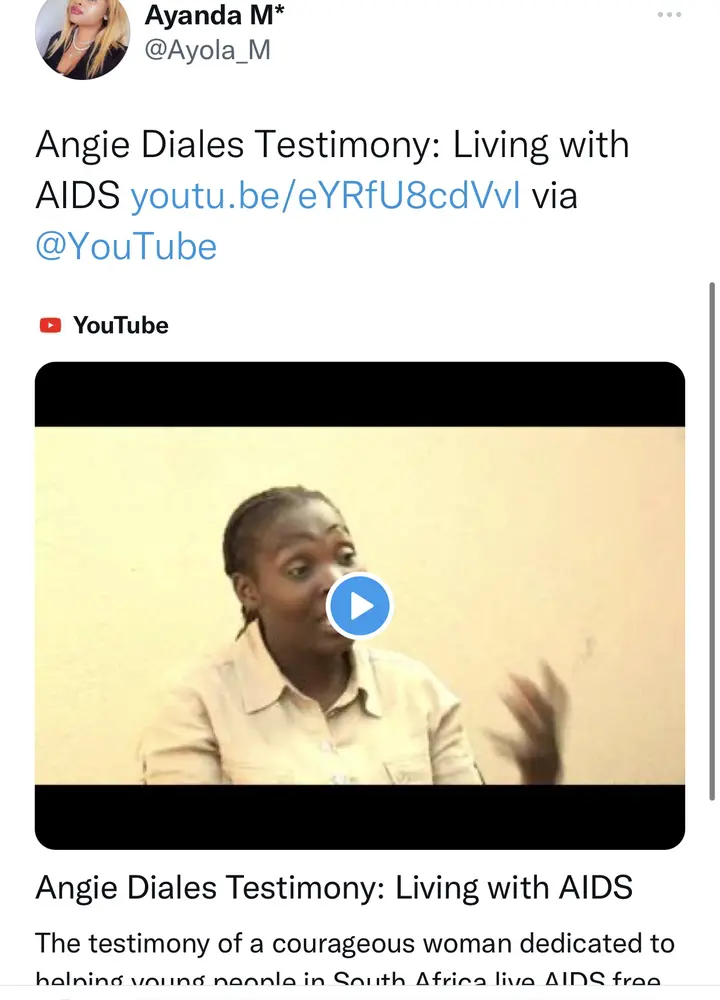Click the @Ayola_M handle
The width and height of the screenshot is (720, 1000).
click(x=208, y=50)
